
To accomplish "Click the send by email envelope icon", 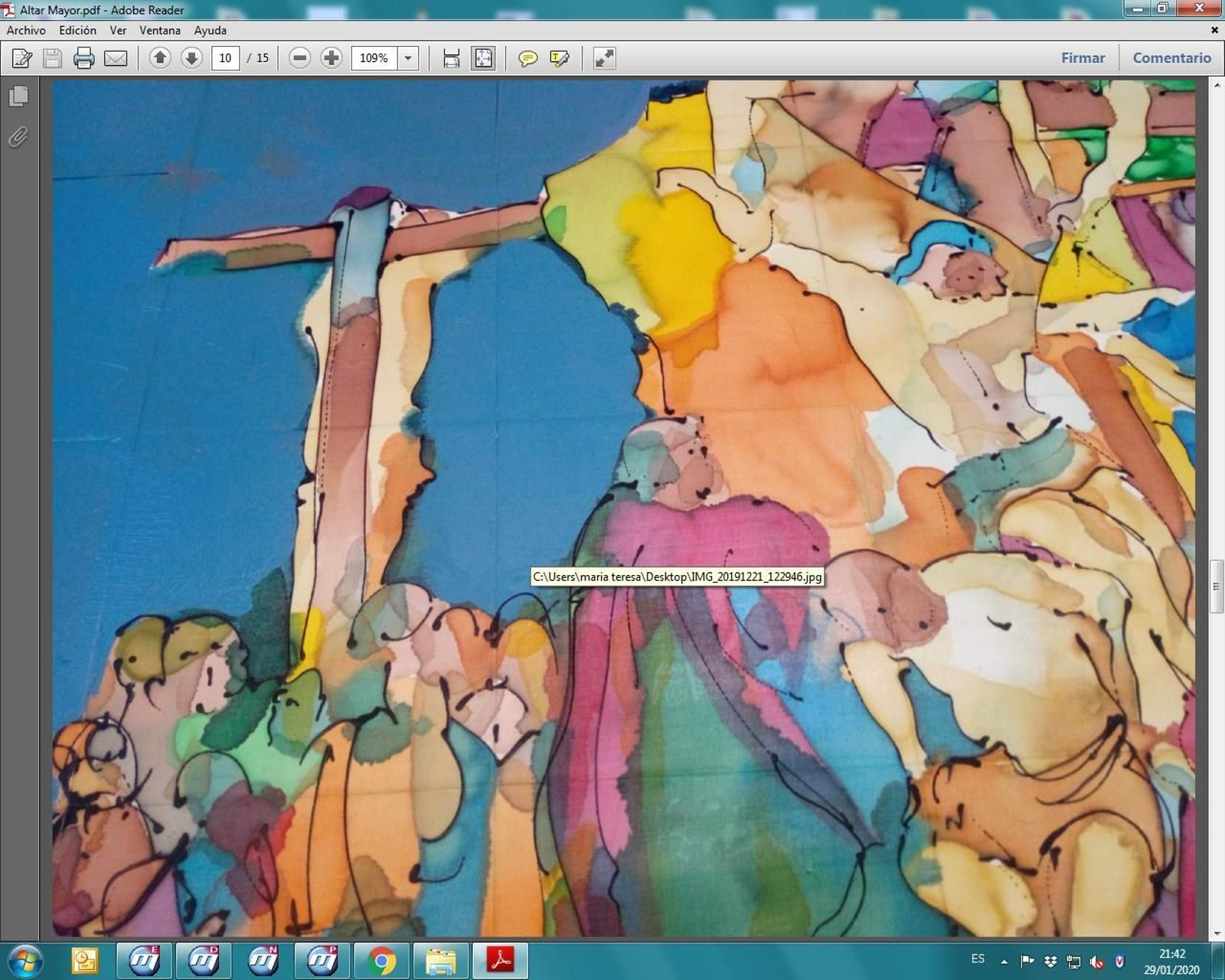I will tap(116, 58).
